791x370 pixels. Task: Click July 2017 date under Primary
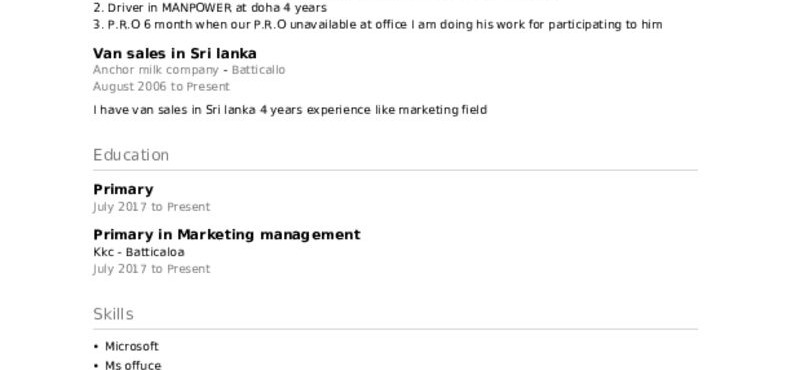coord(152,207)
